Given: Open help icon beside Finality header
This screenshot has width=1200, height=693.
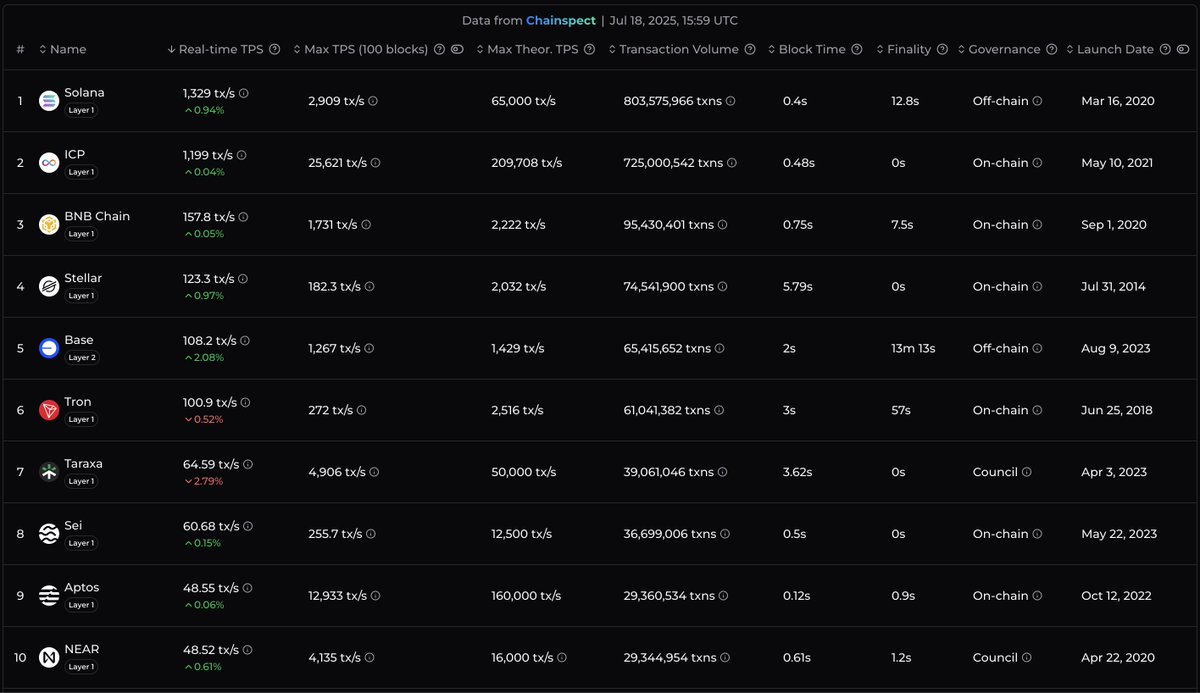Looking at the screenshot, I should 942,49.
